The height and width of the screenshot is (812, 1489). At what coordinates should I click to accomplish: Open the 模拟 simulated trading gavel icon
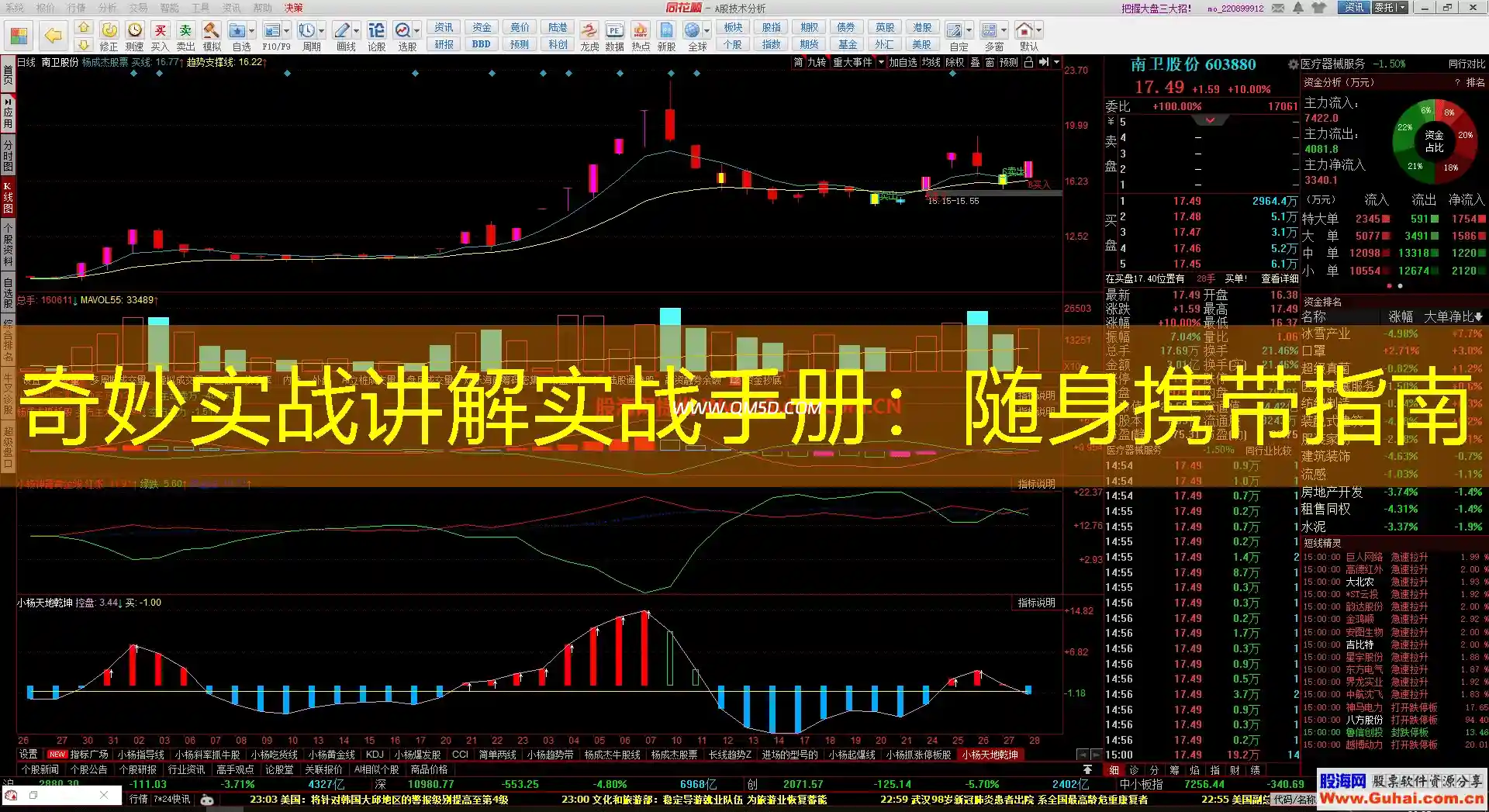click(x=211, y=30)
